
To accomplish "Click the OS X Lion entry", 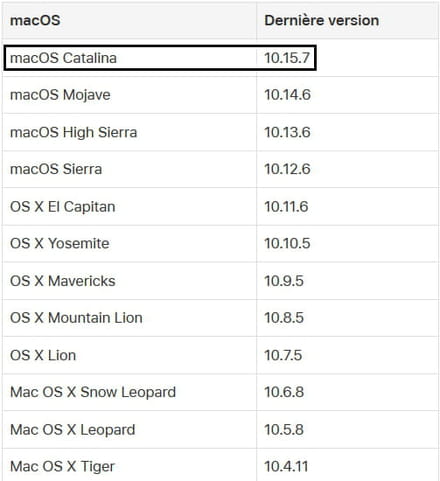I will click(43, 355).
